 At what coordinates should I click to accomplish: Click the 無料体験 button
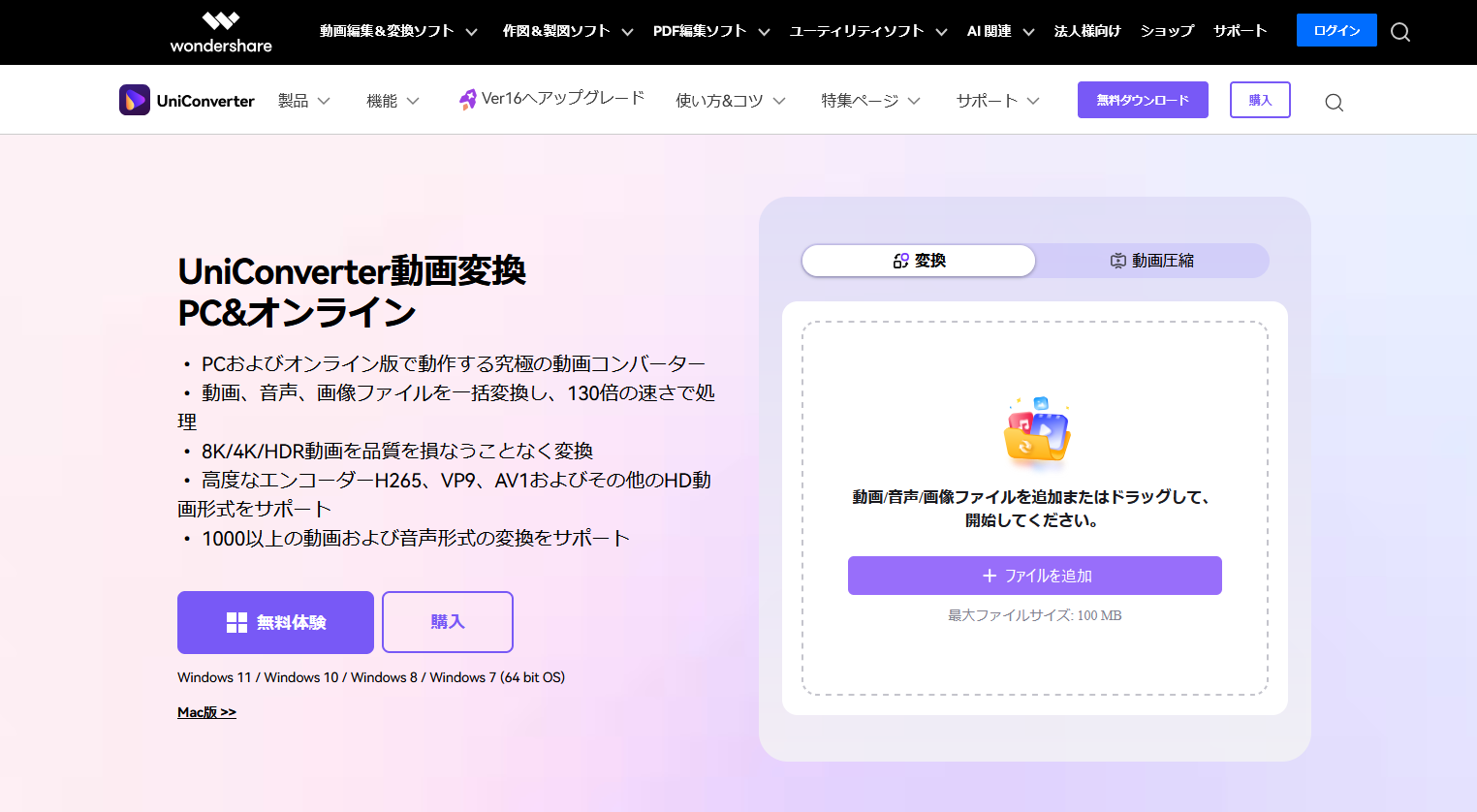(x=275, y=622)
